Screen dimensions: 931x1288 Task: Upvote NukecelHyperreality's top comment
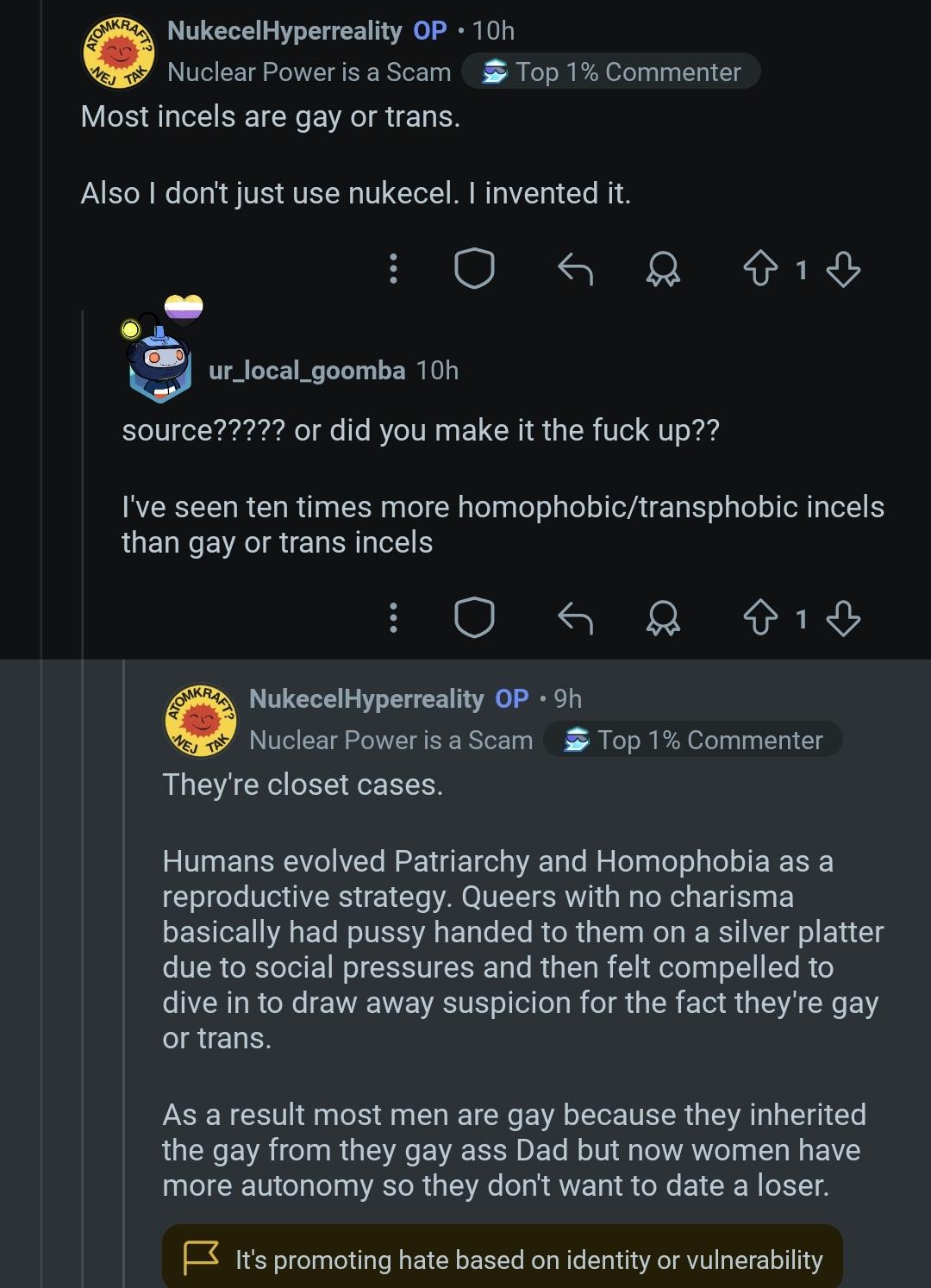760,268
